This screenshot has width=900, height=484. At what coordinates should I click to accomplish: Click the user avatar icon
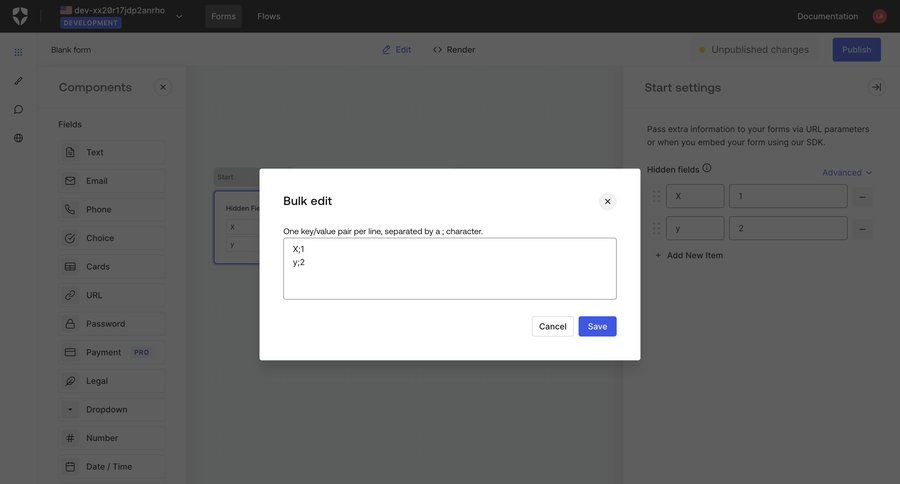[879, 16]
